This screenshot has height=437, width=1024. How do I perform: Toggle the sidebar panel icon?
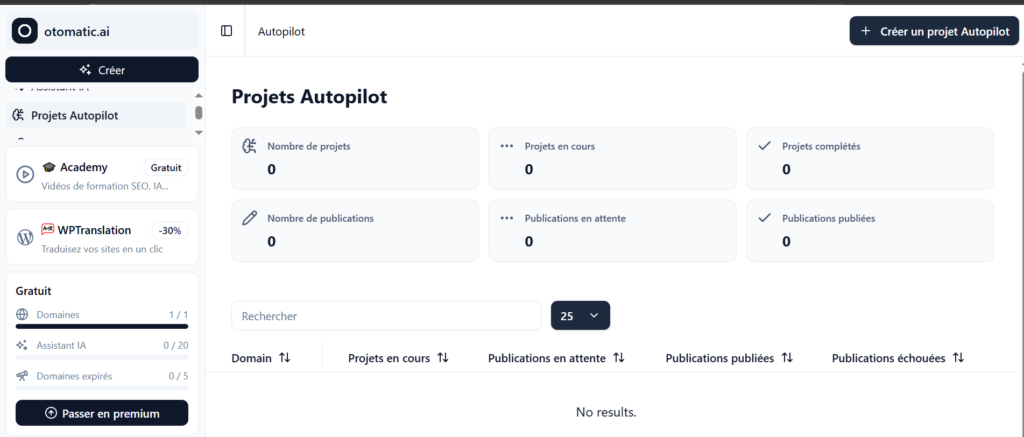[226, 31]
